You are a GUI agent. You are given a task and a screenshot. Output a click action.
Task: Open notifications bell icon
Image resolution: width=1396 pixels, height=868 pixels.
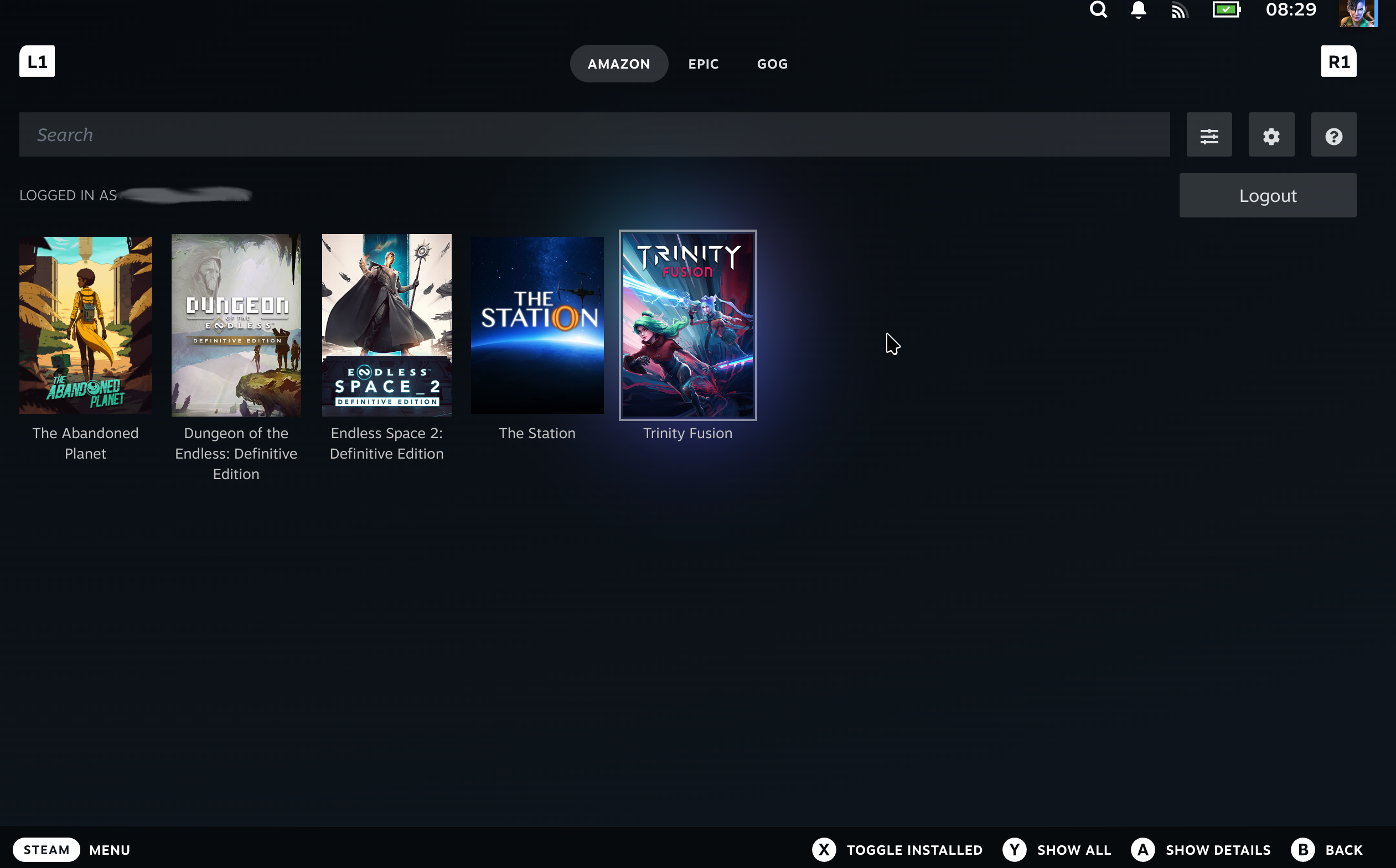coord(1138,10)
